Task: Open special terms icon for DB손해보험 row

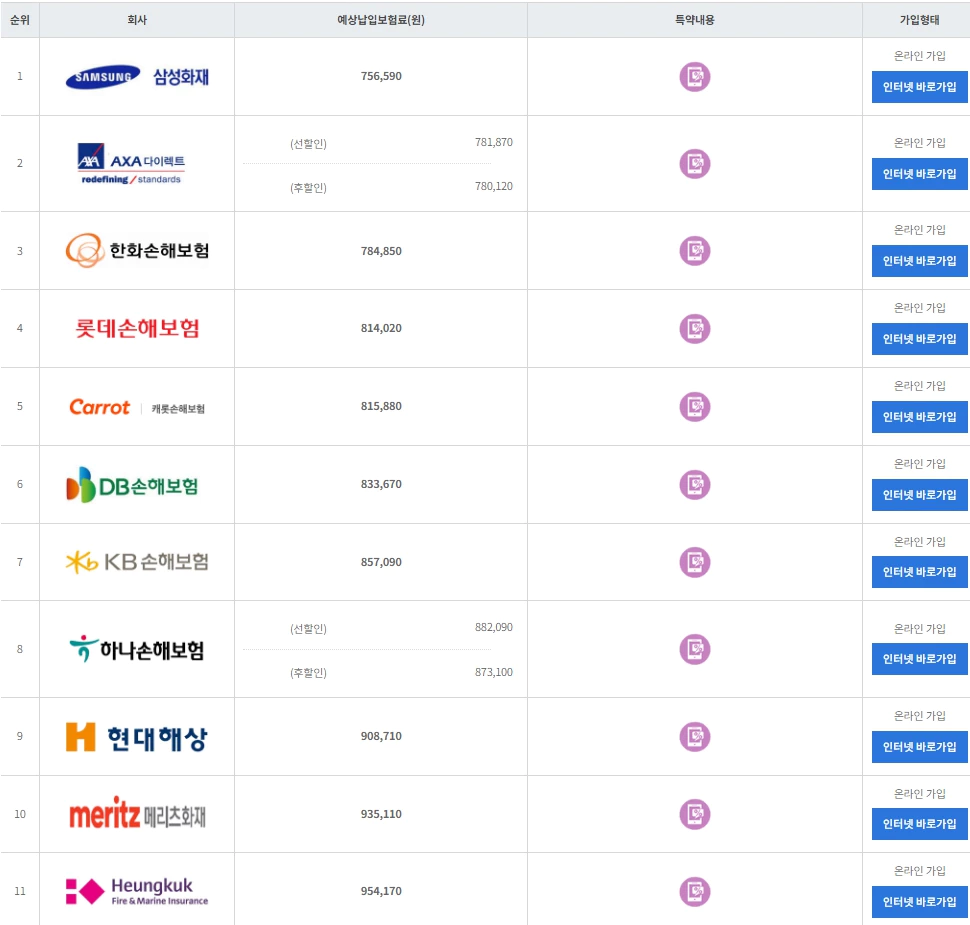Action: [x=695, y=484]
